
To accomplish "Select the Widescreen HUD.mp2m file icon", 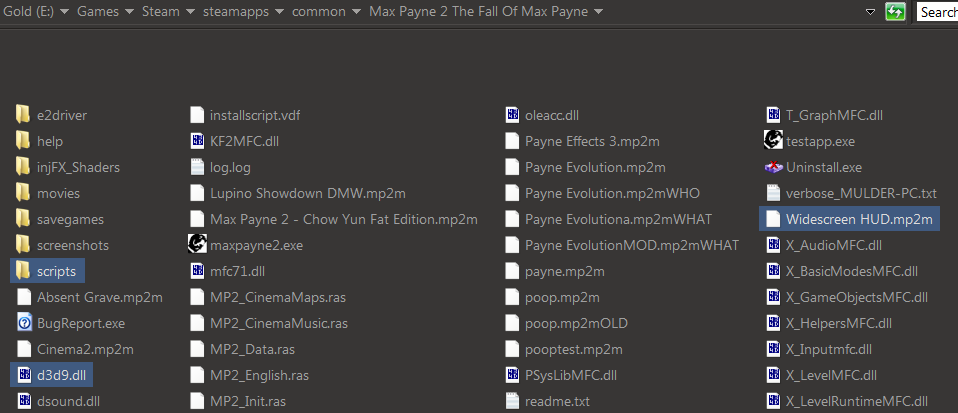I will click(x=772, y=218).
